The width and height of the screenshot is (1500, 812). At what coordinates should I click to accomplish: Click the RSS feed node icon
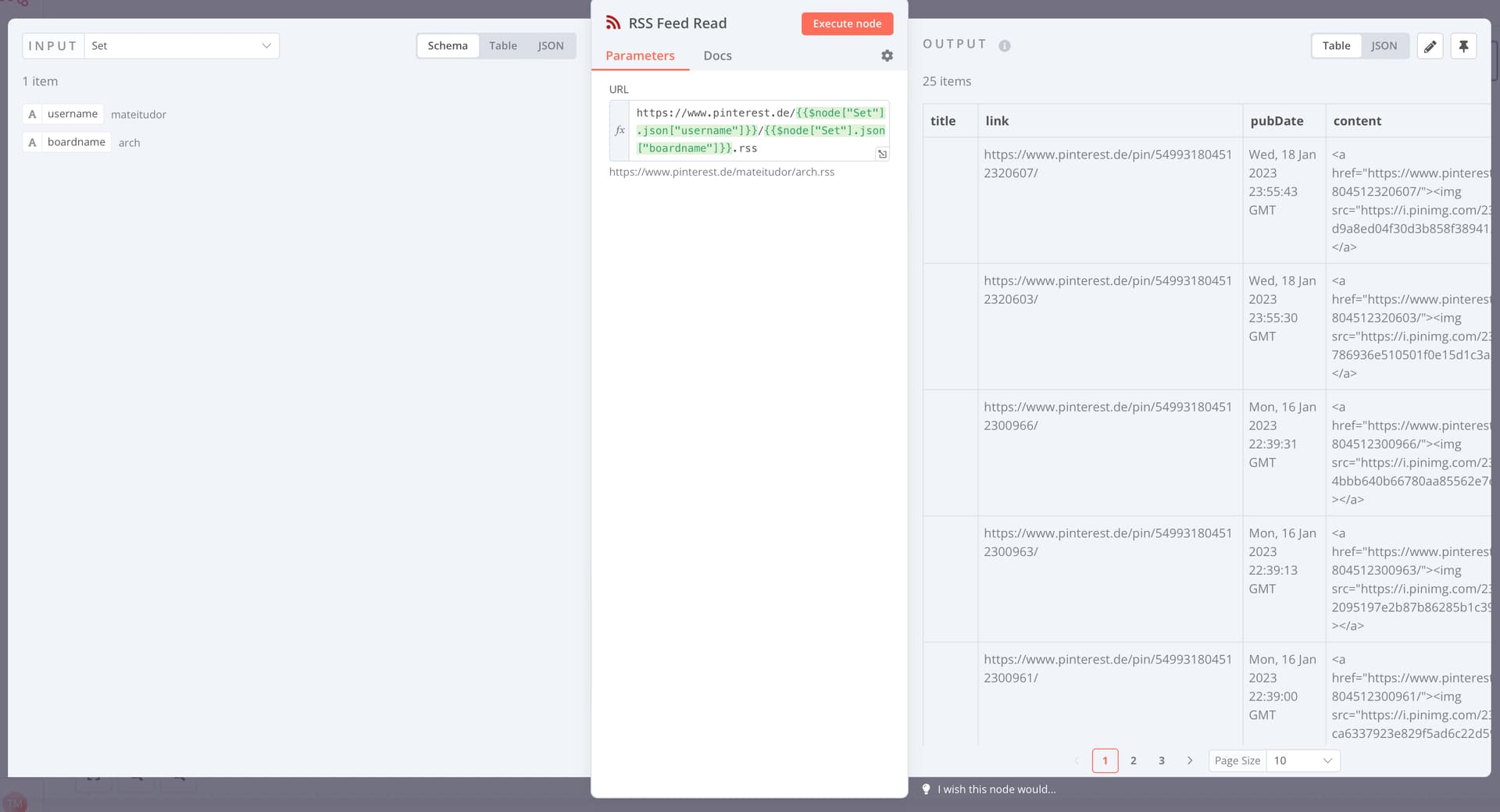coord(613,23)
